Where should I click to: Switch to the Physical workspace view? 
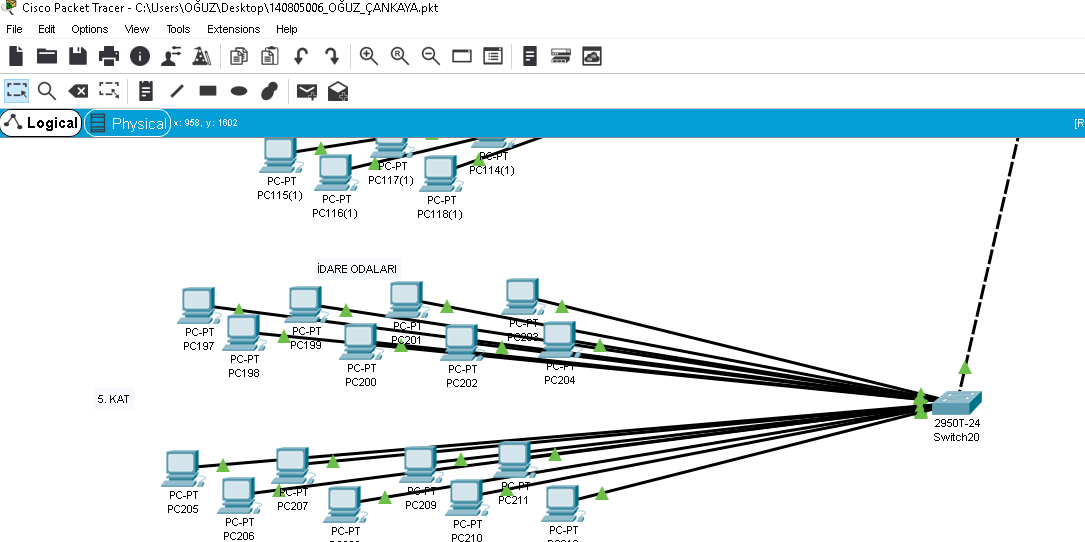[127, 123]
